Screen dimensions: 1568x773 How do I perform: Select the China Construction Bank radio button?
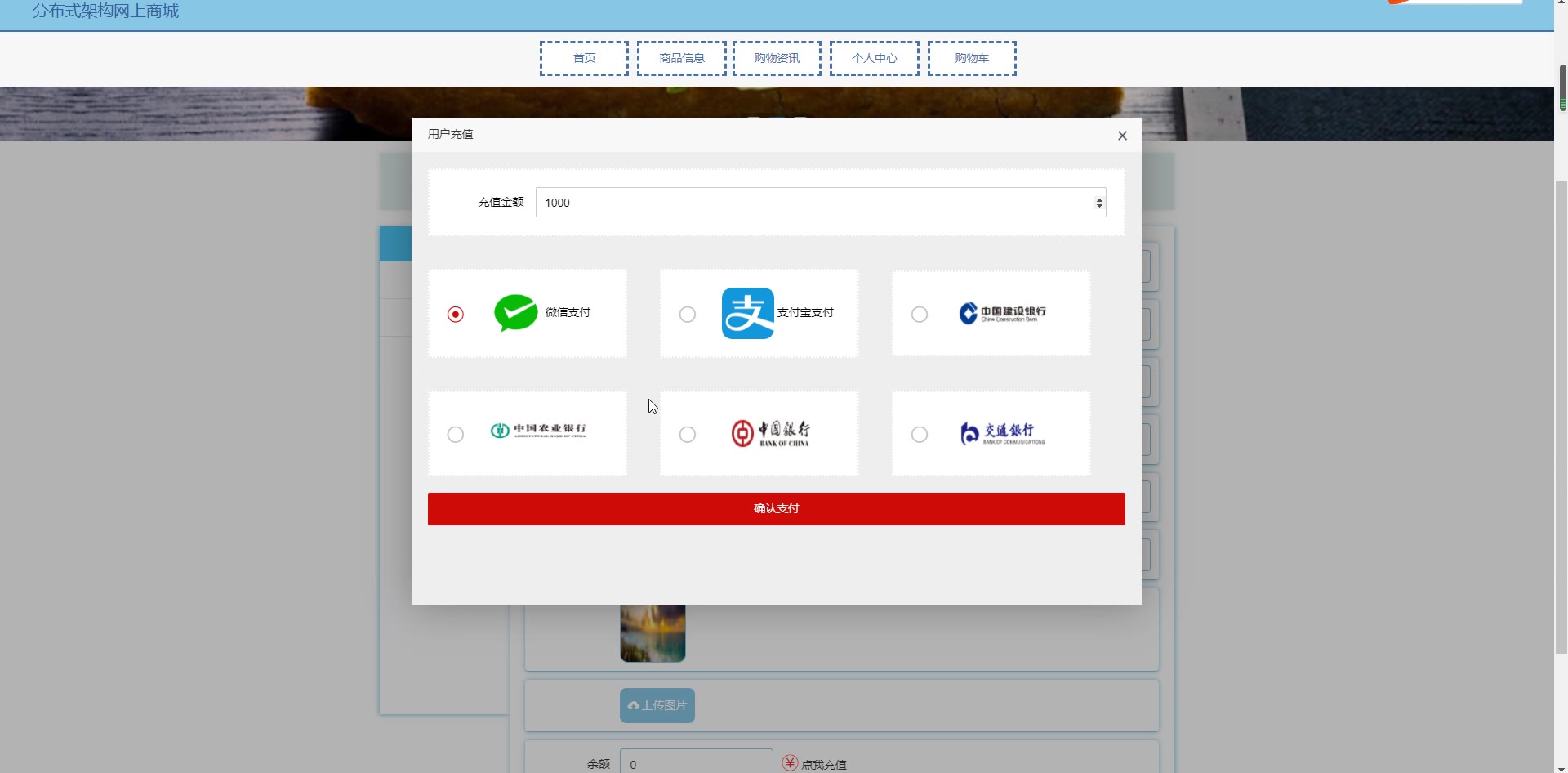[920, 315]
